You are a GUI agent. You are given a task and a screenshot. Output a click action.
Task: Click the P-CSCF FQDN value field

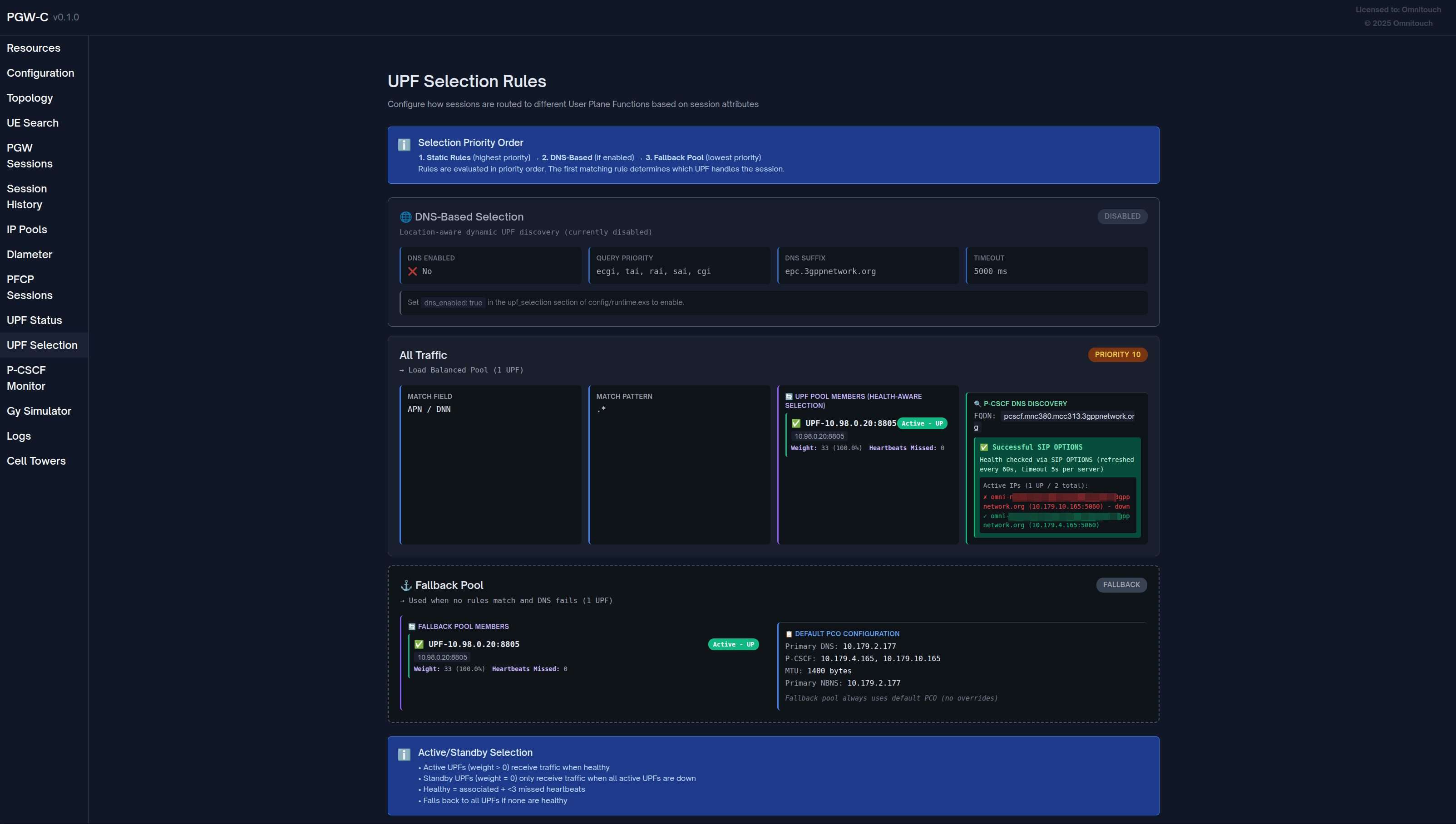1068,417
